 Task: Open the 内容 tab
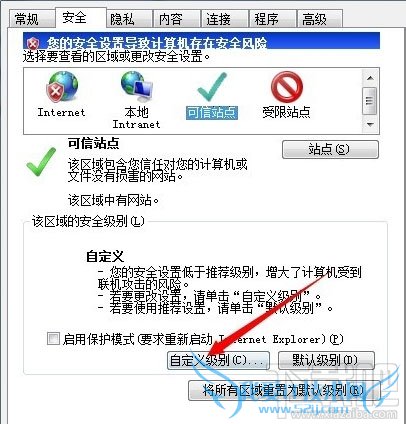(x=170, y=19)
